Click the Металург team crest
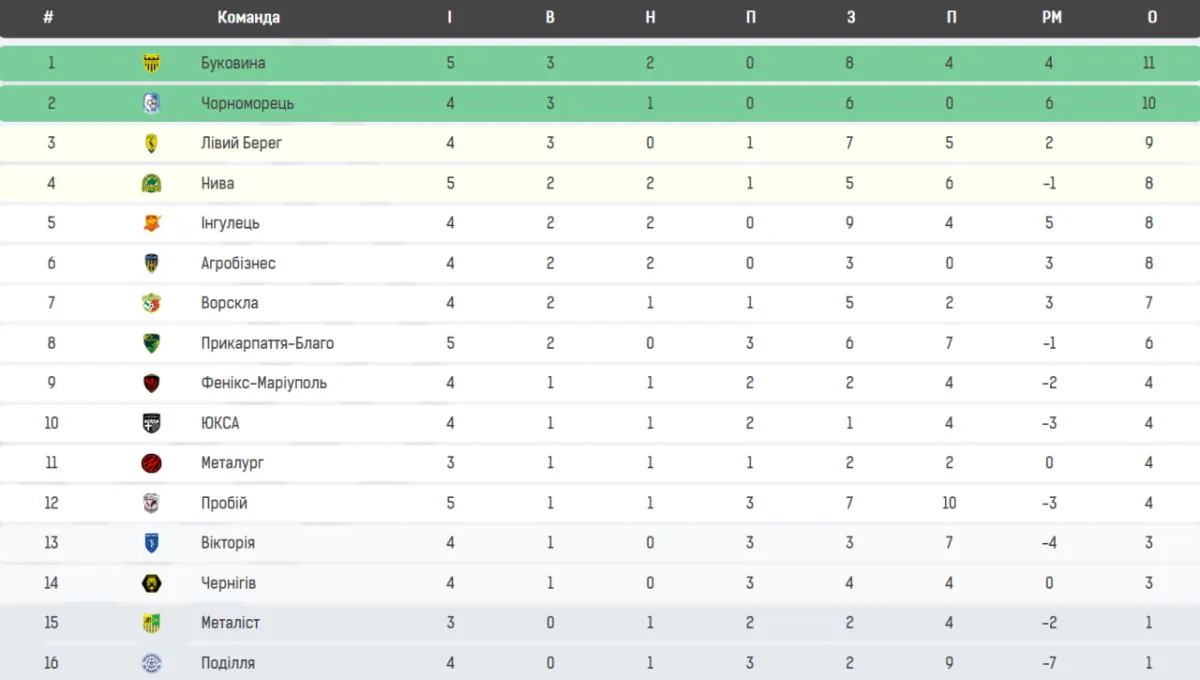 pos(152,463)
